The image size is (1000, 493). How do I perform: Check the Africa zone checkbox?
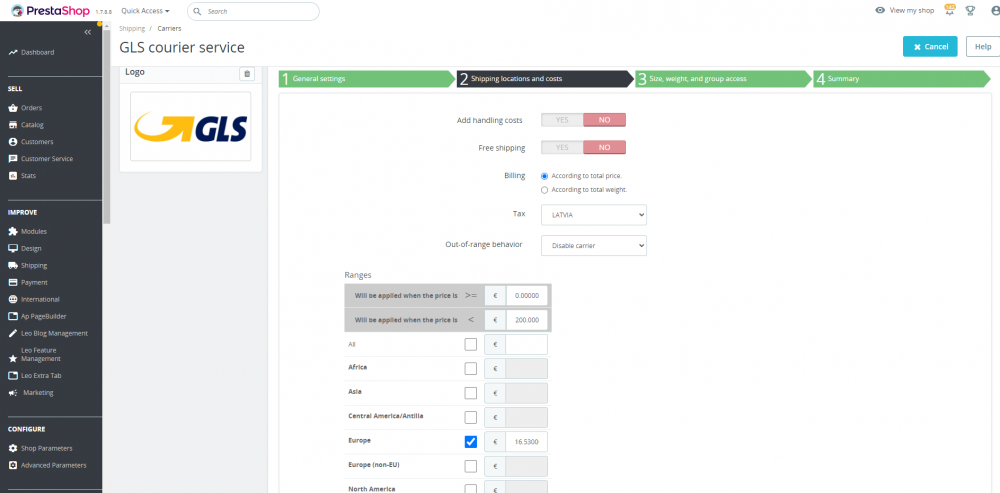tap(471, 369)
